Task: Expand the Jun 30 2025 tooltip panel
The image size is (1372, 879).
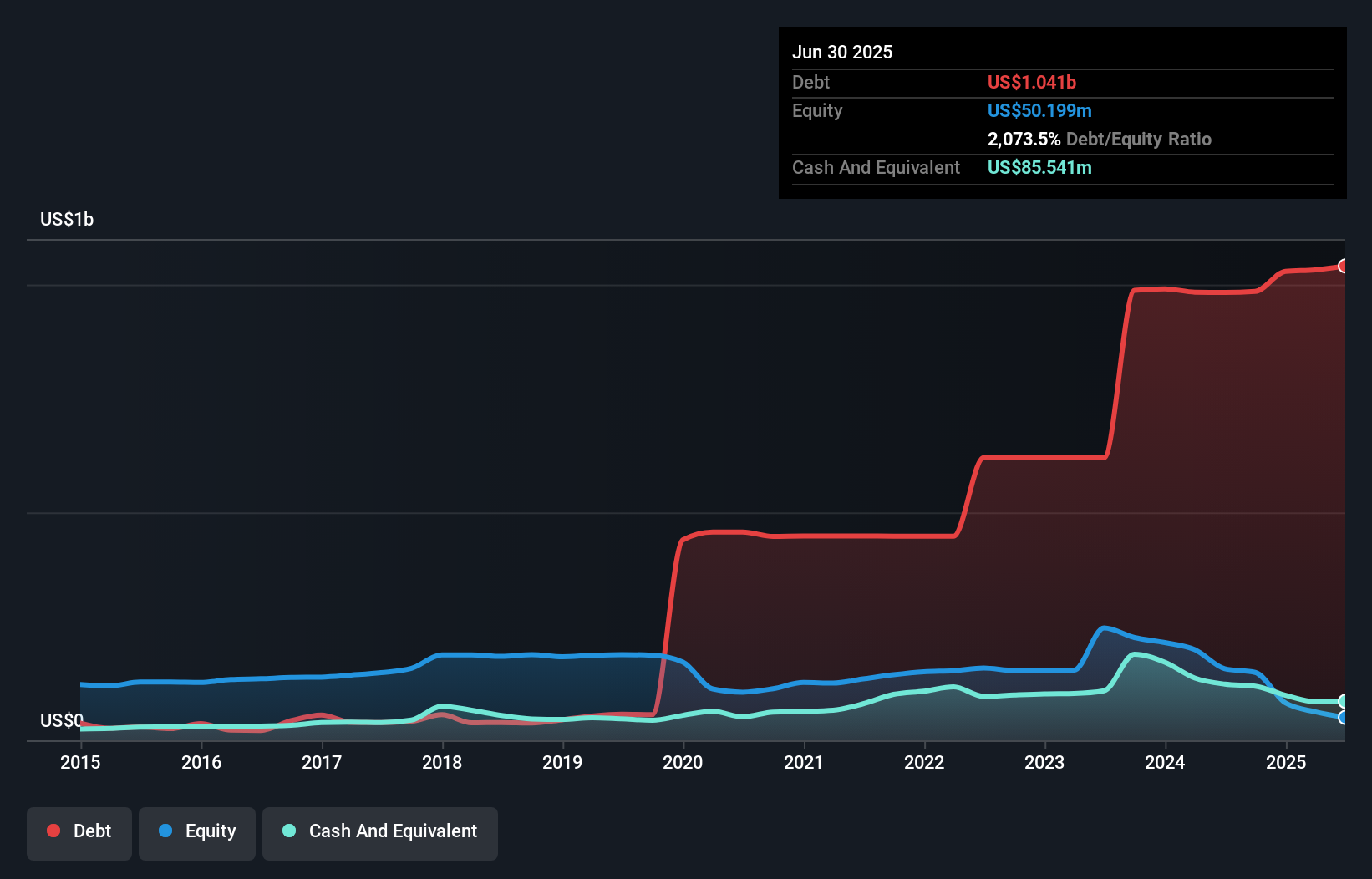Action: pyautogui.click(x=842, y=52)
